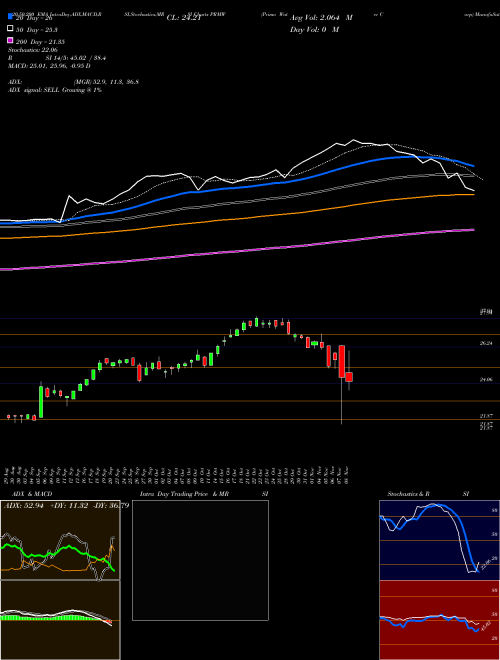Click 'ADX signal: SELL Growing @ 1%' text
Viewport: 500px width, 660px height.
[55, 90]
